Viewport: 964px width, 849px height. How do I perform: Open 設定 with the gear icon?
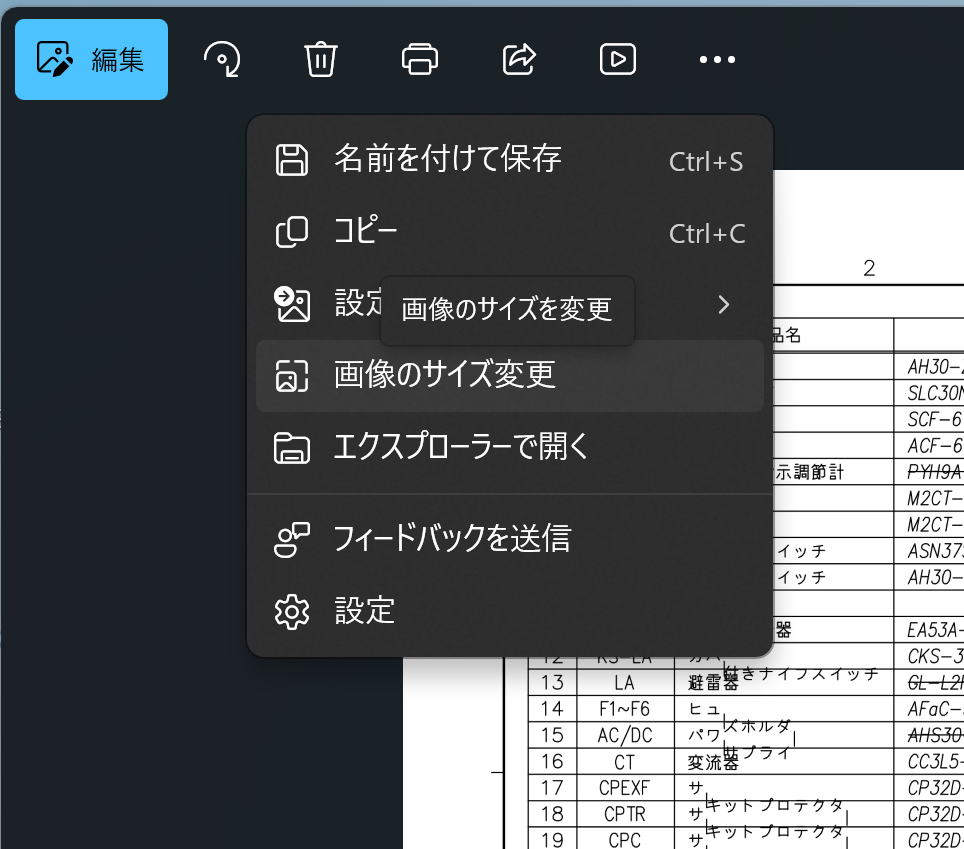pos(292,611)
